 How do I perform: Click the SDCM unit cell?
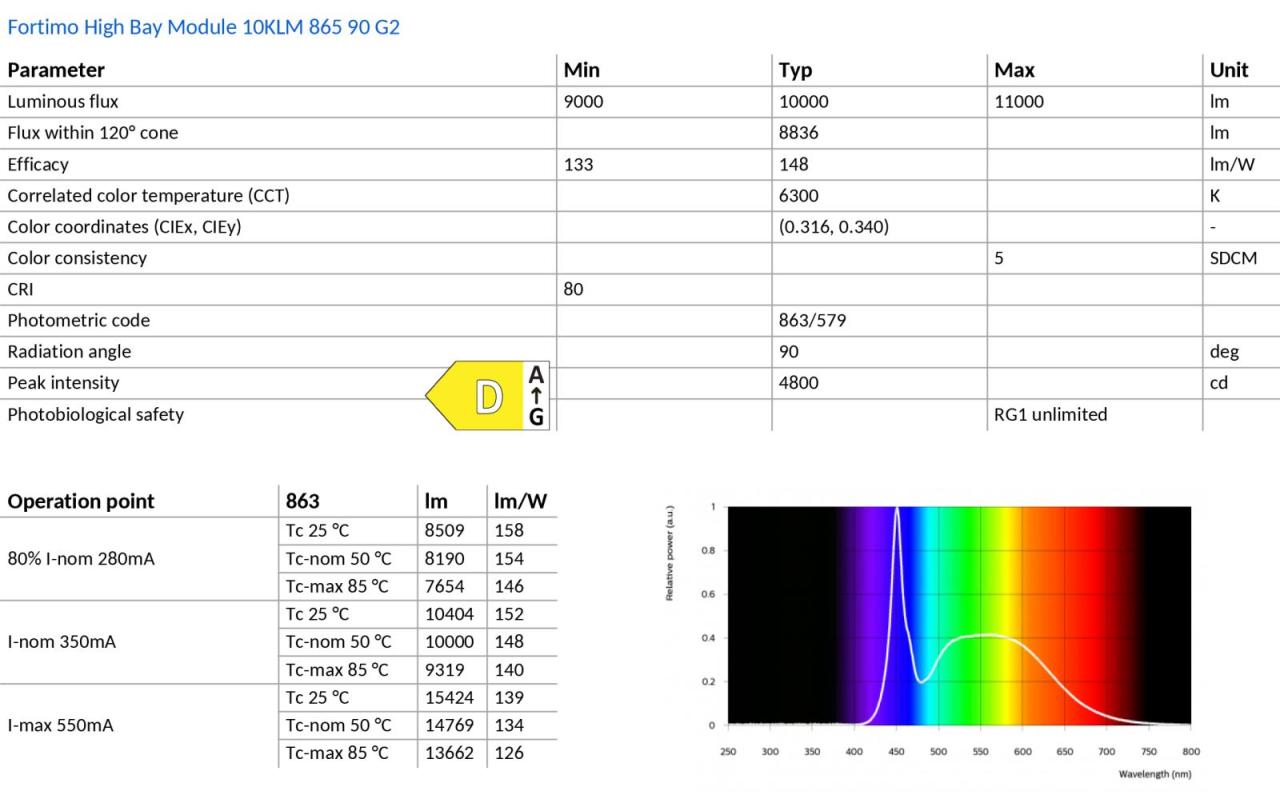tap(1233, 258)
